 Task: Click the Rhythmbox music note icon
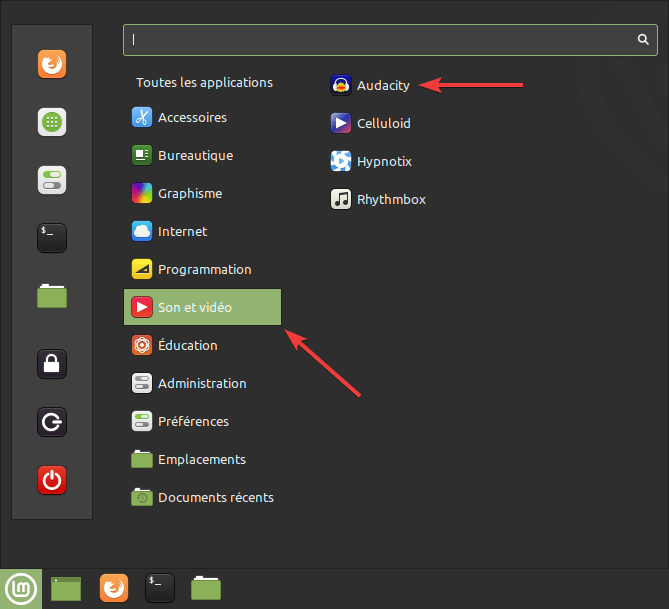(340, 199)
